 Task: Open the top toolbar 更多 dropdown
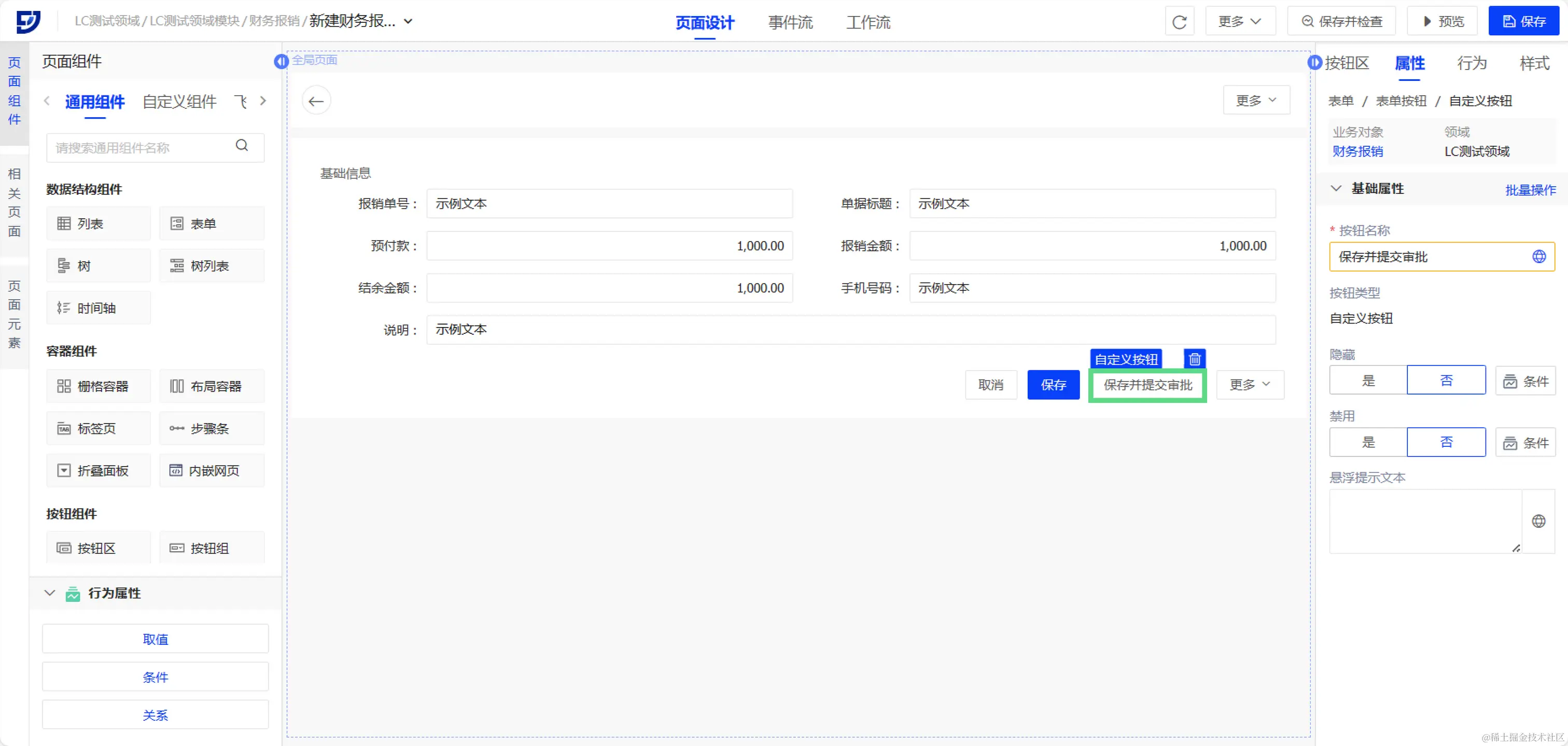[x=1239, y=22]
